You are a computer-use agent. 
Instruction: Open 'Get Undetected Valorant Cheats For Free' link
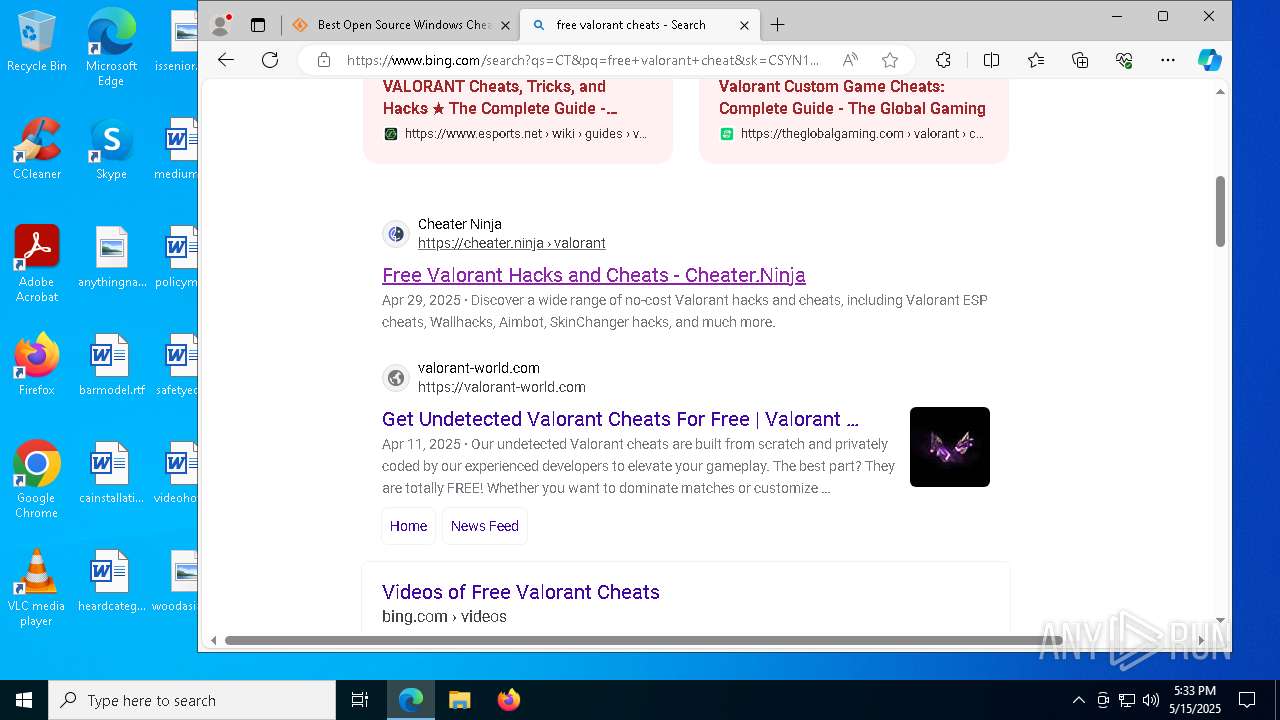620,419
